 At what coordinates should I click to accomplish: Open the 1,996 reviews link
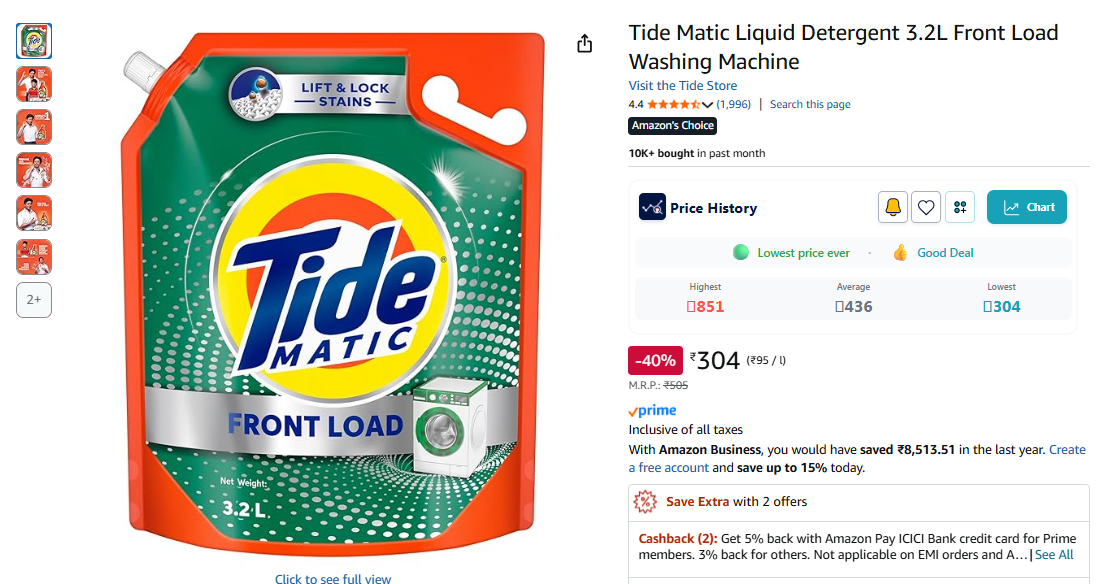tap(733, 104)
